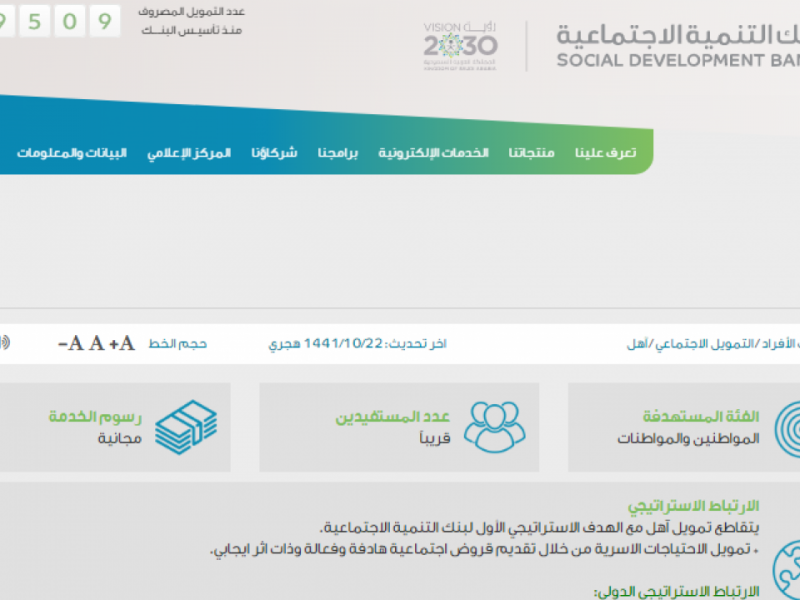Open the تعرف علينا menu

pos(606,153)
